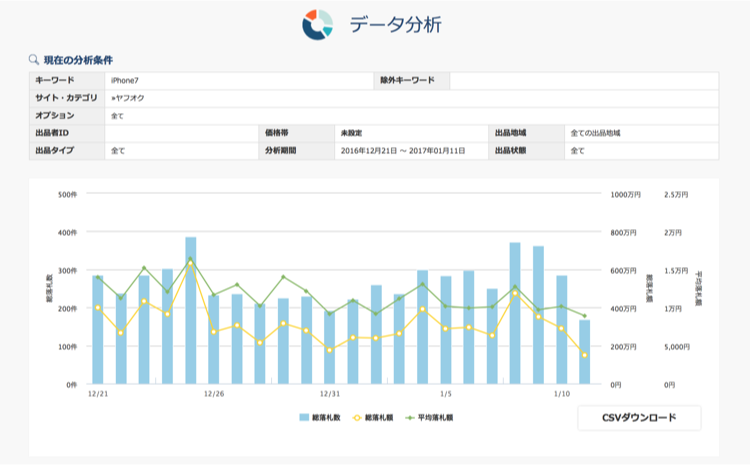Open the 出品地域 value 全ての出品地域

602,133
